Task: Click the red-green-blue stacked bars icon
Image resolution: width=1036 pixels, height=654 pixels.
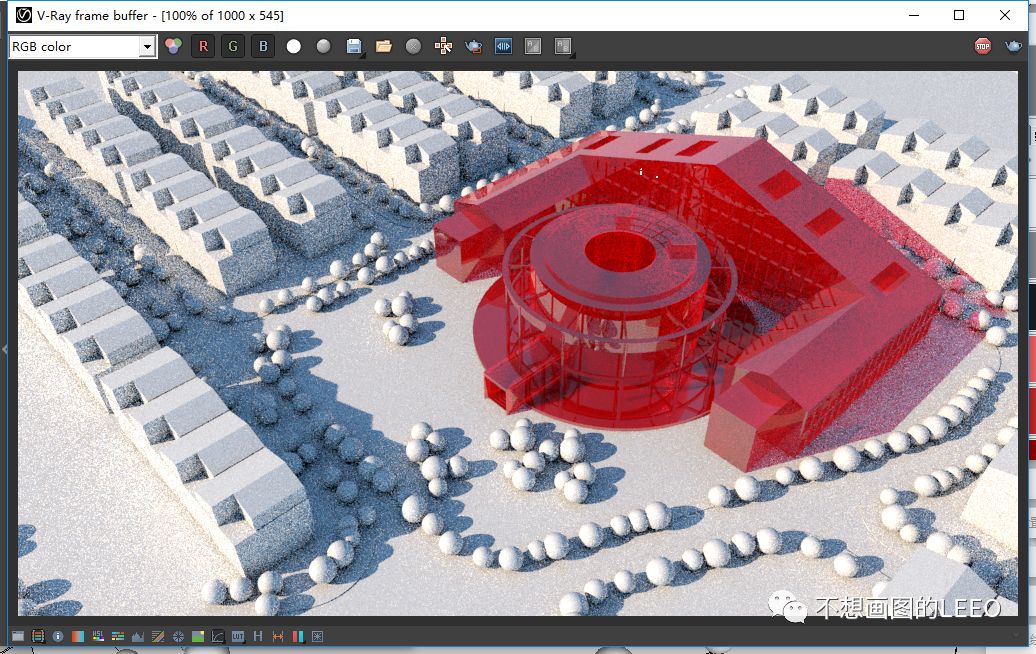Action: pos(38,636)
